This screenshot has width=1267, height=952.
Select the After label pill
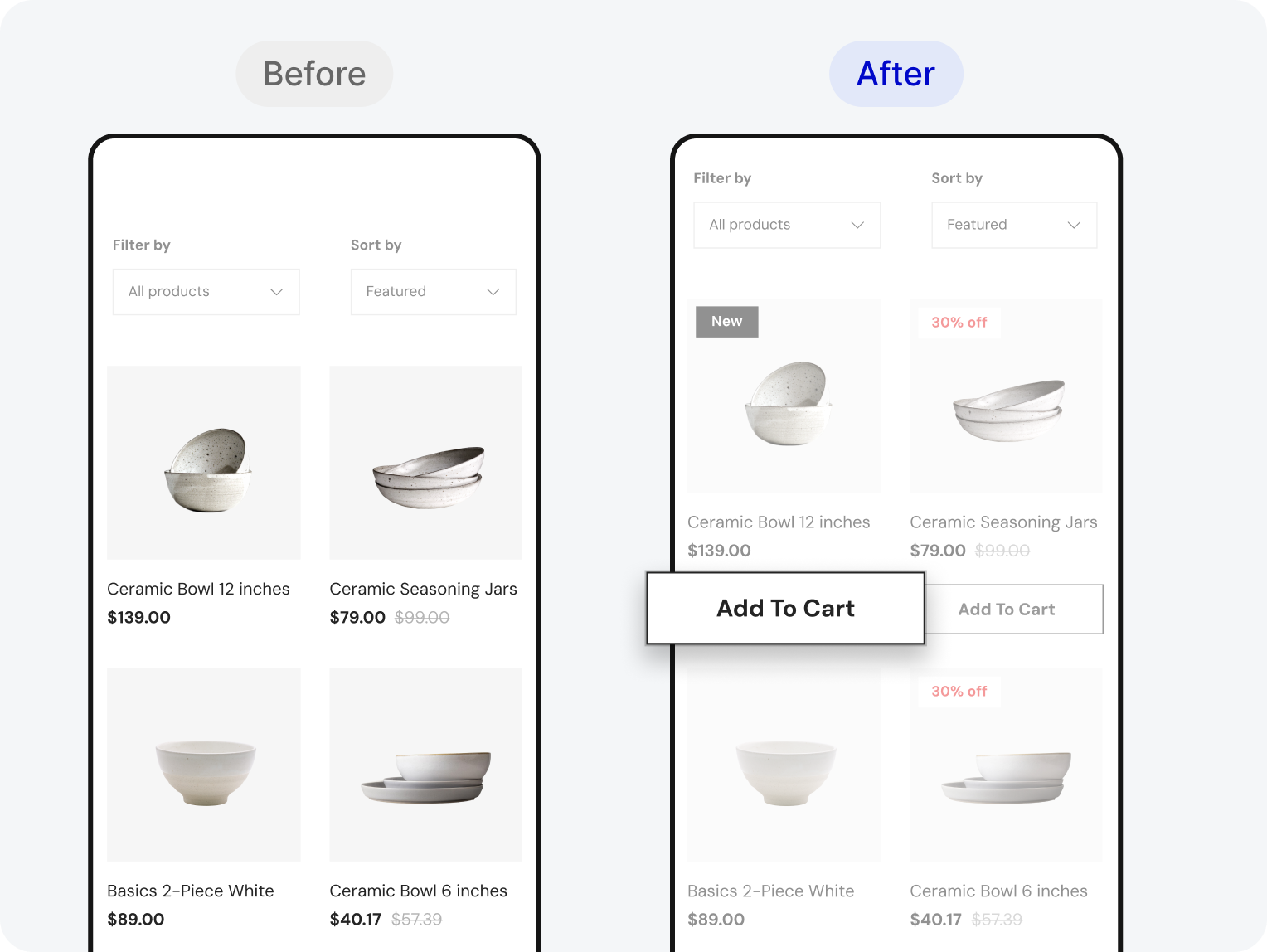tap(896, 74)
